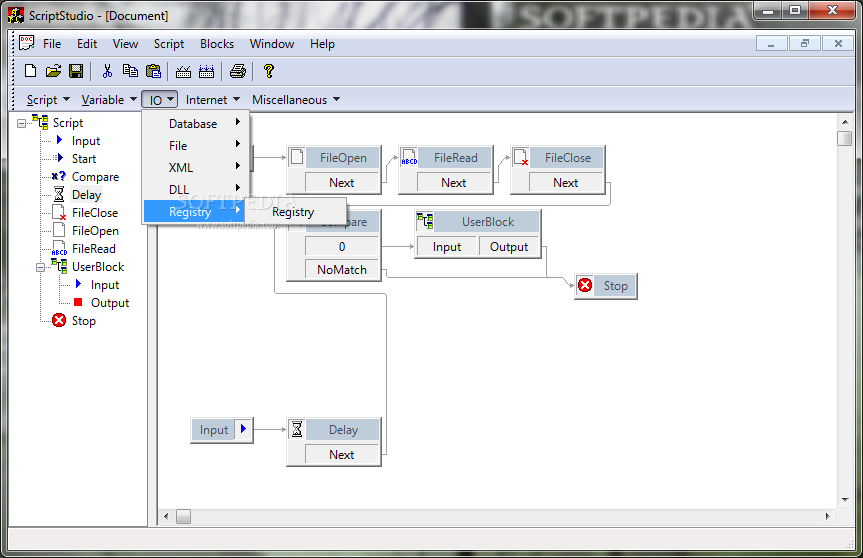Open the Internet toolbar dropdown
863x558 pixels.
(x=213, y=100)
